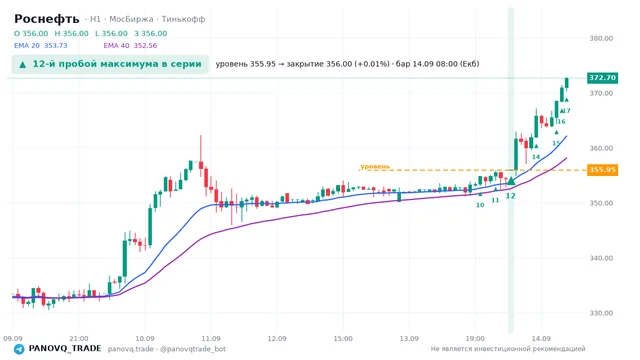Click the 370.00 price axis label
This screenshot has width=640, height=360.
click(601, 93)
